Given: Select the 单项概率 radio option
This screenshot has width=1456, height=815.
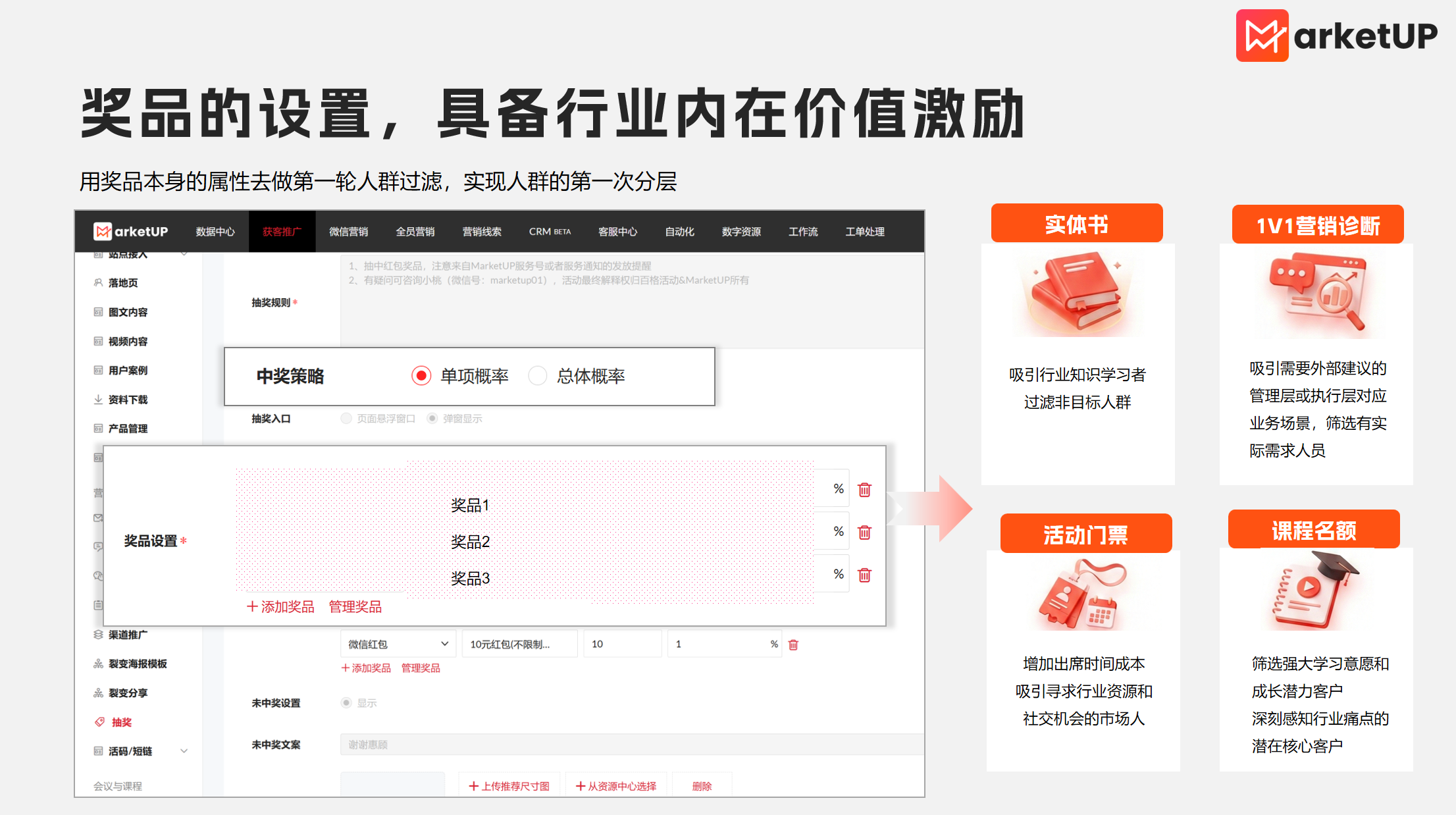Looking at the screenshot, I should click(x=421, y=375).
